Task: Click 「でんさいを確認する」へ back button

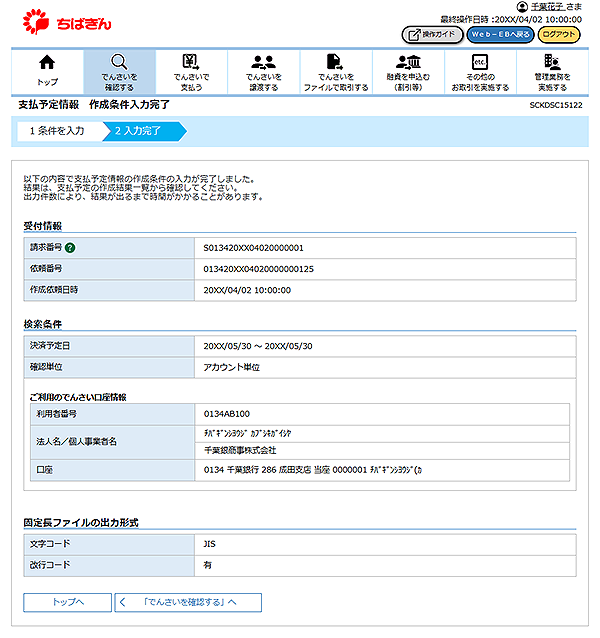Action: [x=188, y=602]
